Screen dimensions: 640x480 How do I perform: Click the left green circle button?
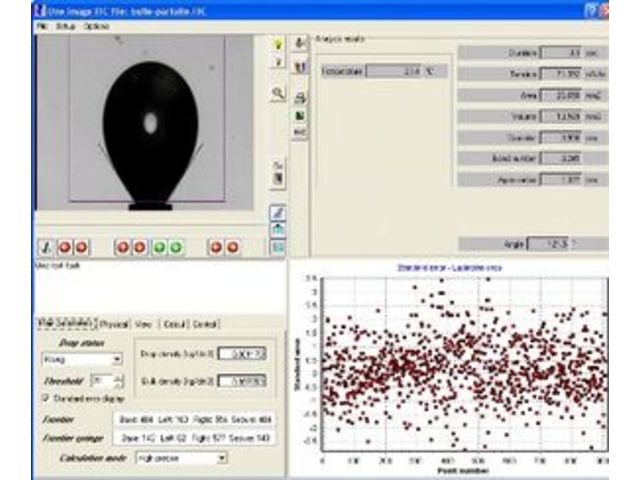pos(160,247)
